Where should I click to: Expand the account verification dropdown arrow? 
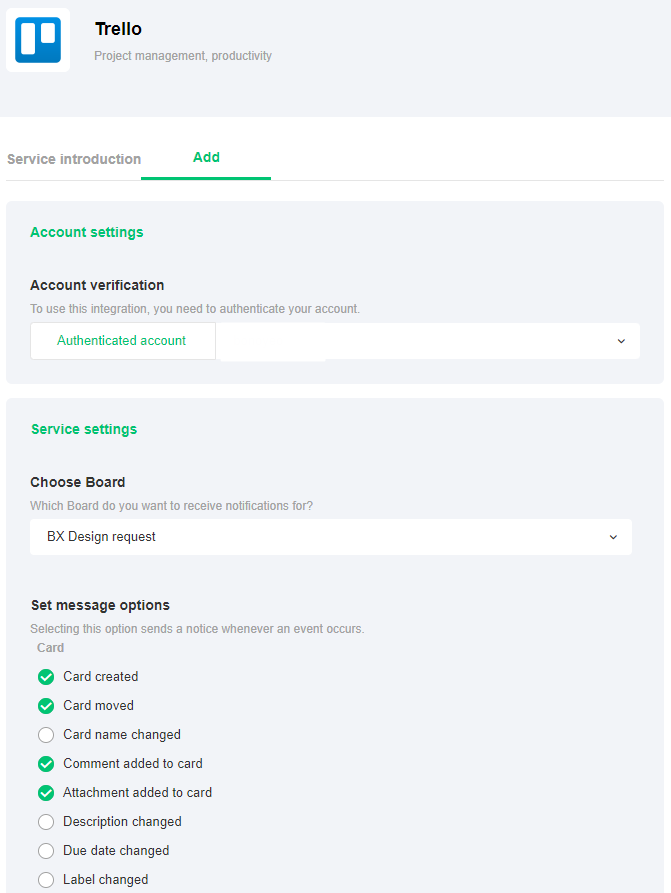tap(621, 341)
